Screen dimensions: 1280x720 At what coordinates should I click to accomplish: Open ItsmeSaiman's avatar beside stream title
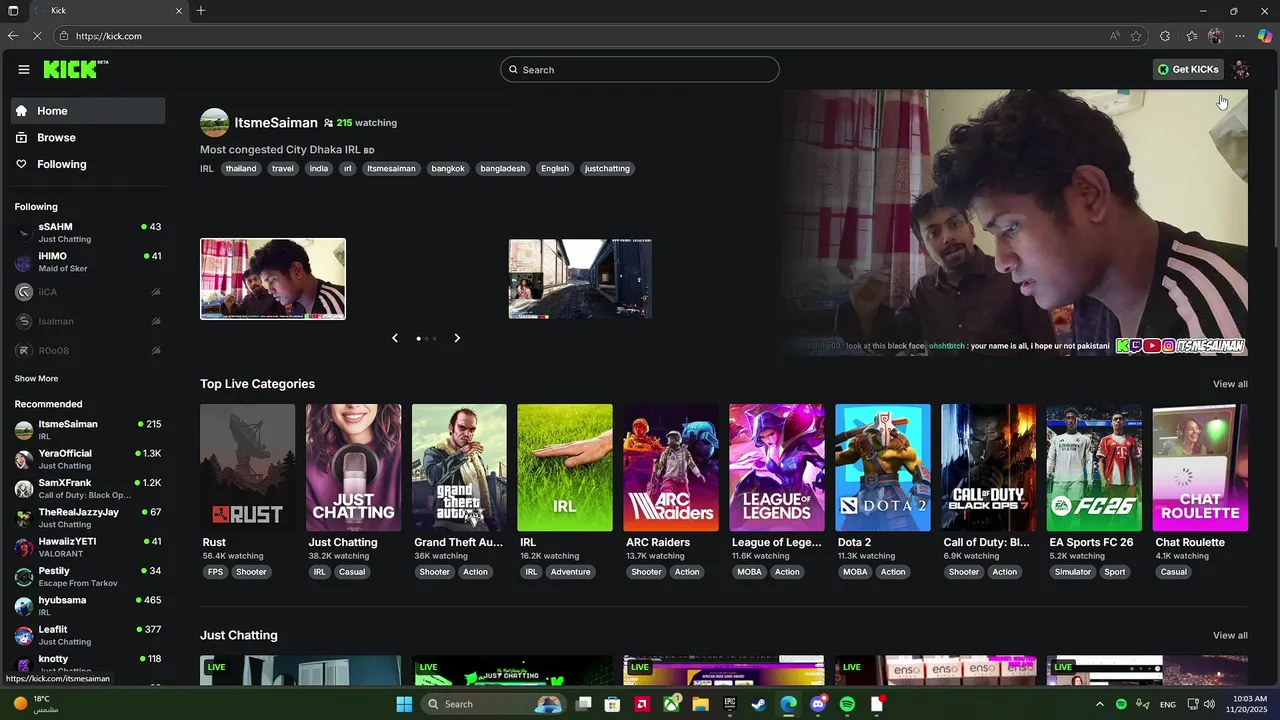click(214, 123)
